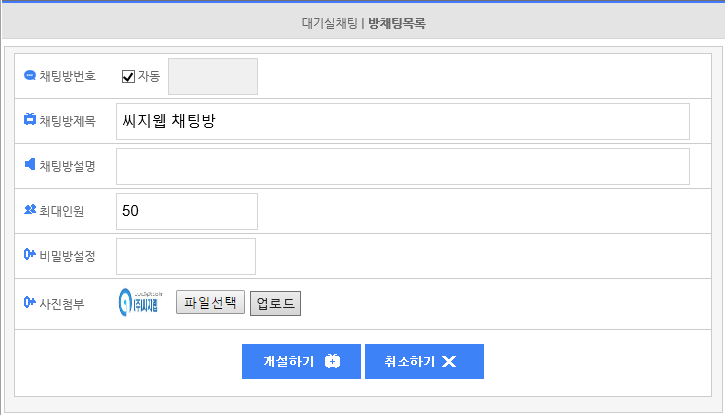
Task: Open the 대기실채팅 tab
Action: (x=330, y=23)
